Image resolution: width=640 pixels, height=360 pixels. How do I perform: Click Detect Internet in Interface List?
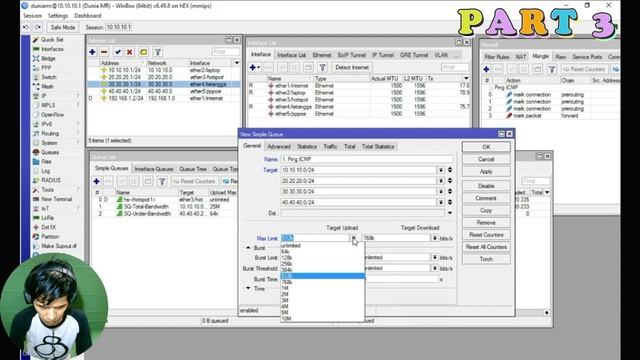pos(352,67)
